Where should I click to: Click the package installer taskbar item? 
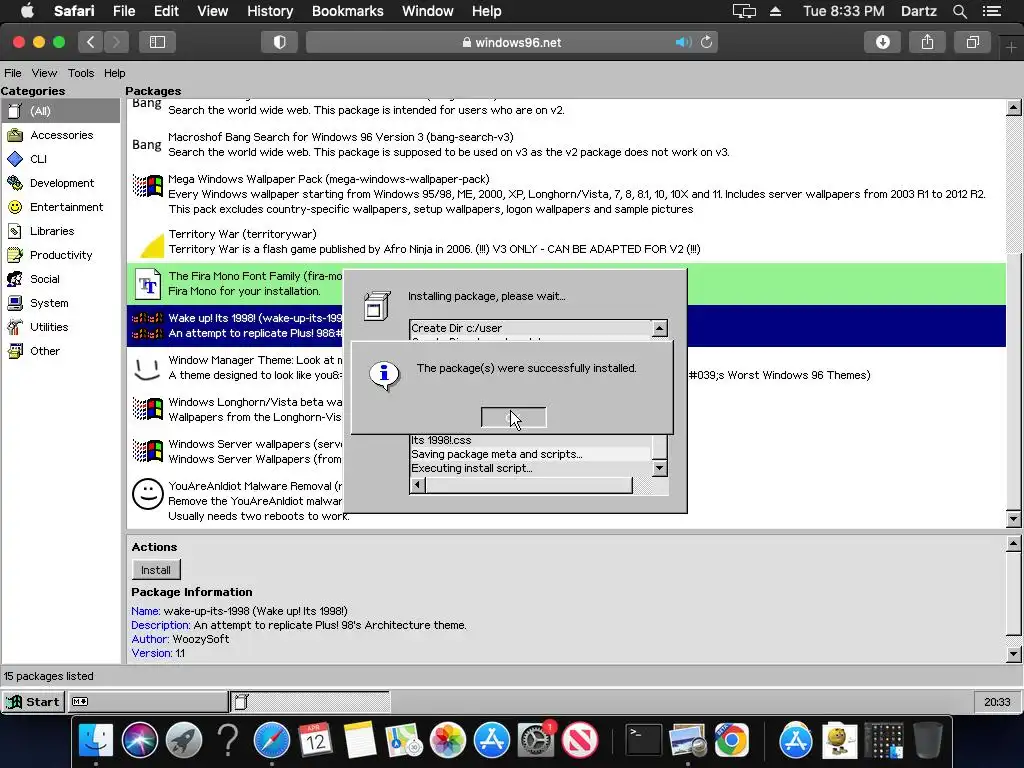[311, 702]
